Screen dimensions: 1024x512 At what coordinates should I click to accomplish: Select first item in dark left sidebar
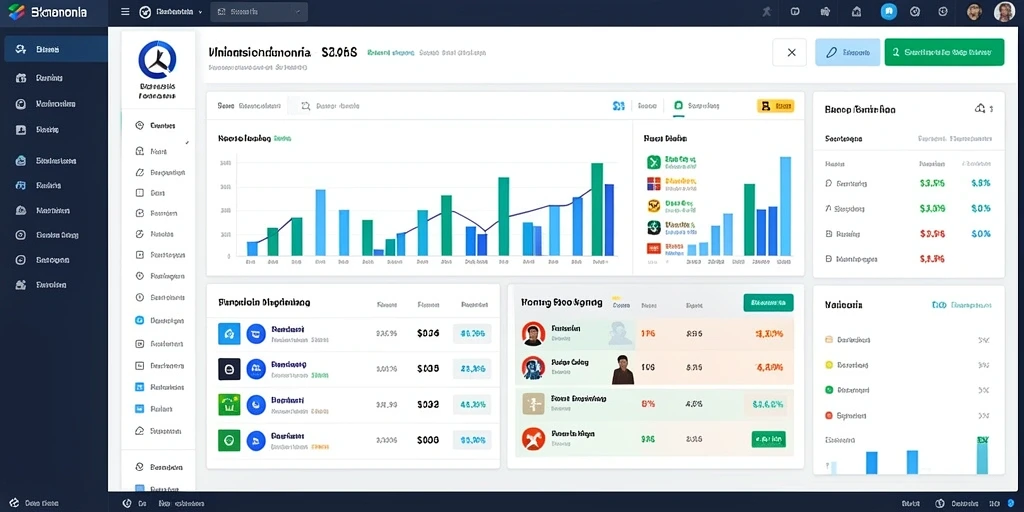pos(54,49)
